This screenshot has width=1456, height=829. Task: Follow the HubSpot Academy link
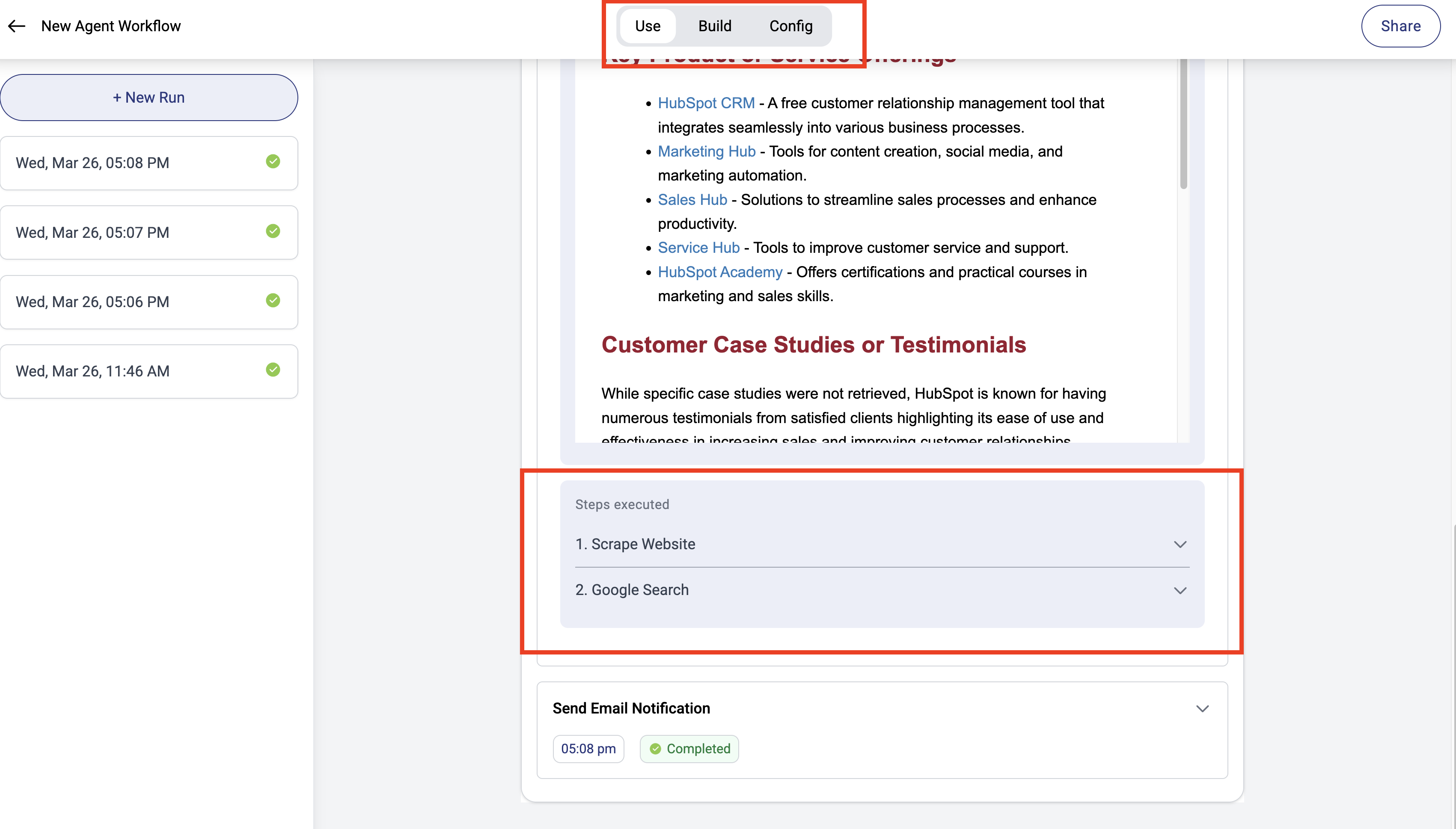pos(720,272)
